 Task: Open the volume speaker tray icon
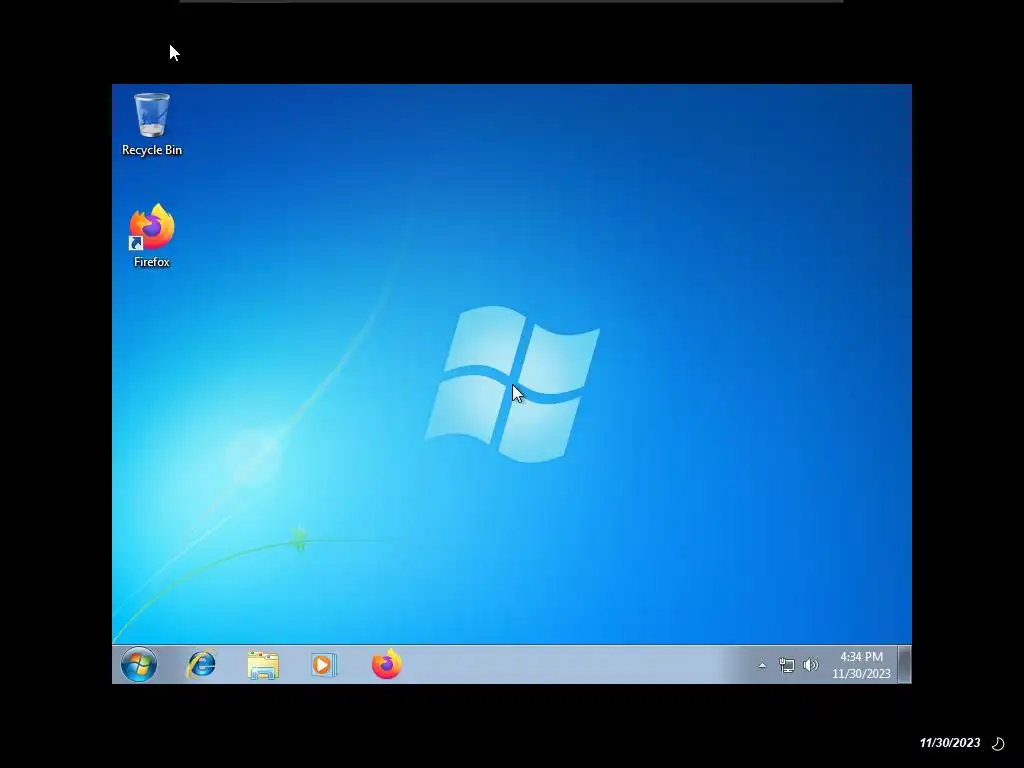click(x=810, y=665)
